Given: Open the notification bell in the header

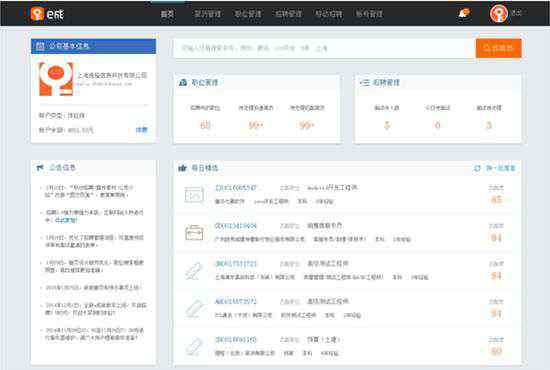Looking at the screenshot, I should tap(464, 14).
